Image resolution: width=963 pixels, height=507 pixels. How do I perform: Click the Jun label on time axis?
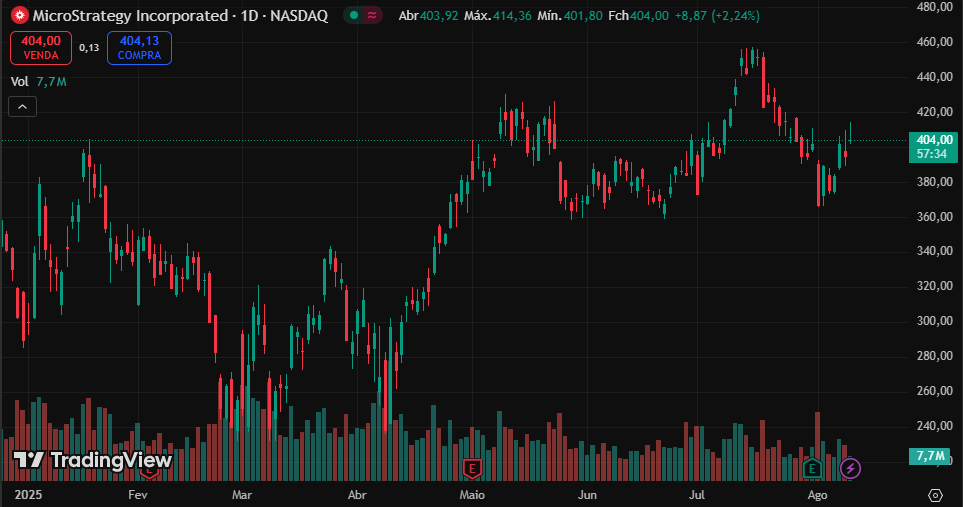[587, 495]
